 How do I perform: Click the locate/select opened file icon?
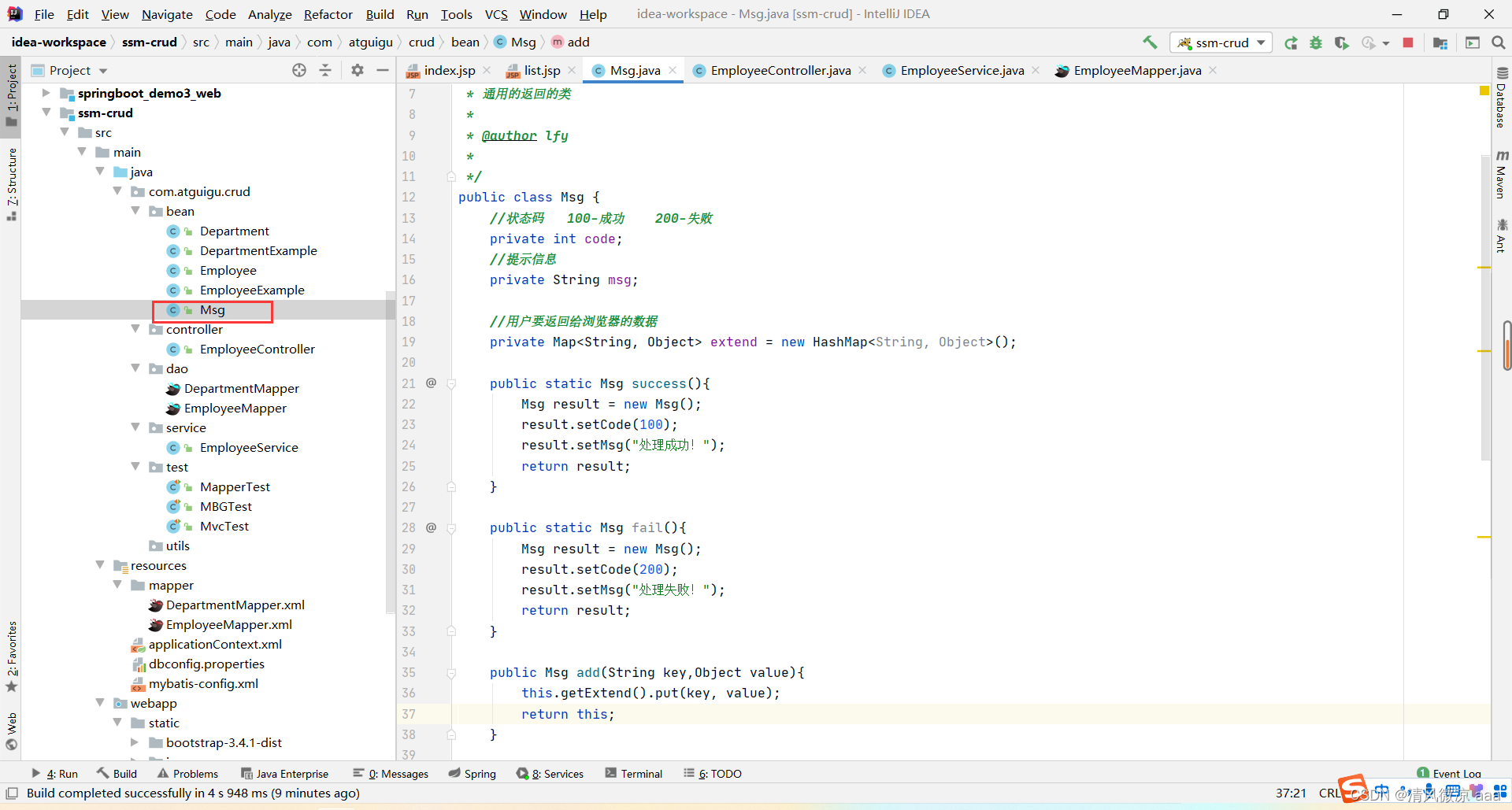coord(299,70)
